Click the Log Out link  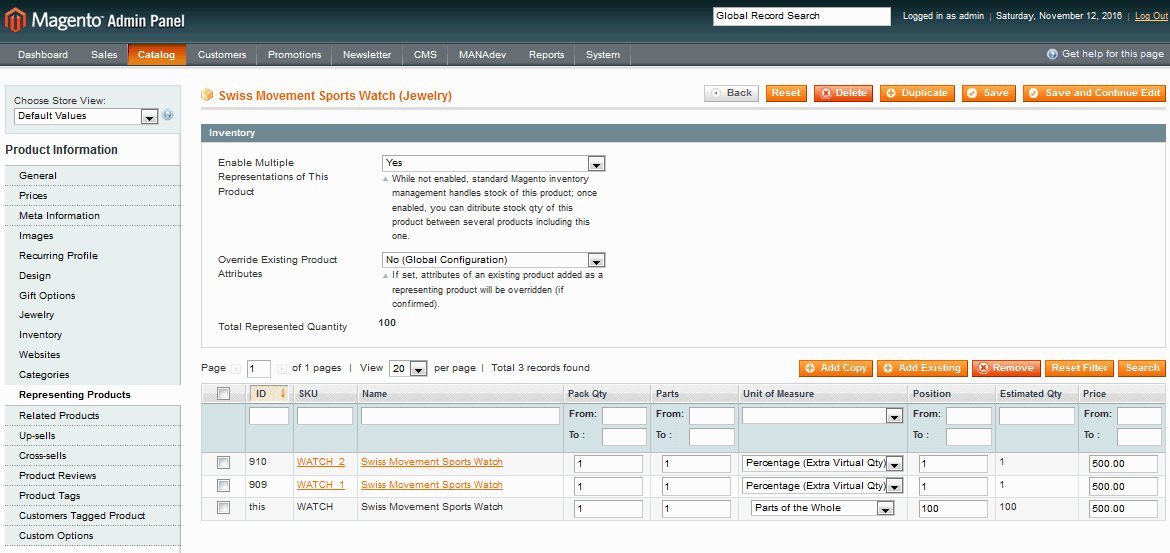(1152, 16)
